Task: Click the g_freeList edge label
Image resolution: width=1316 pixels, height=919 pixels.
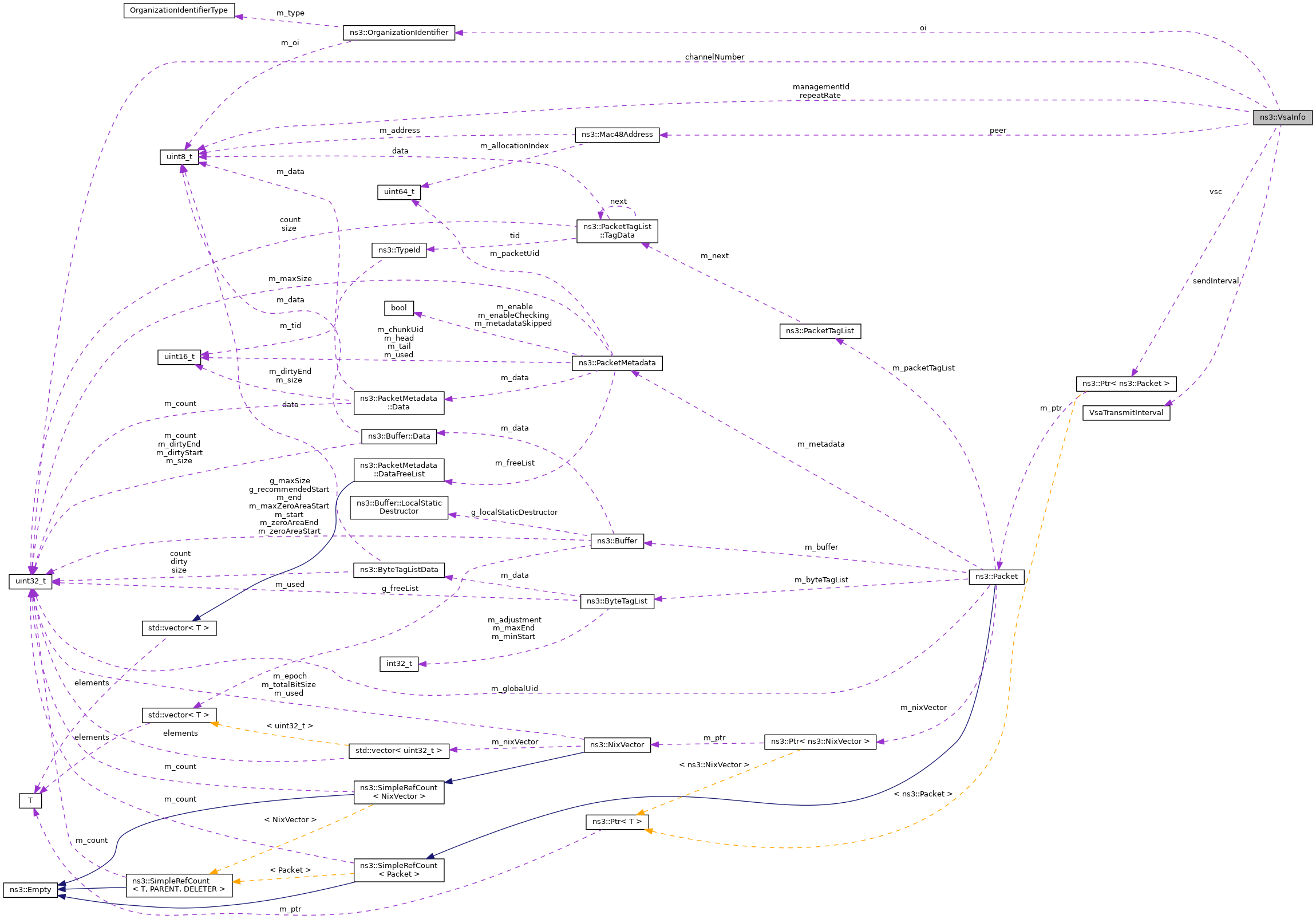Action: pyautogui.click(x=400, y=589)
